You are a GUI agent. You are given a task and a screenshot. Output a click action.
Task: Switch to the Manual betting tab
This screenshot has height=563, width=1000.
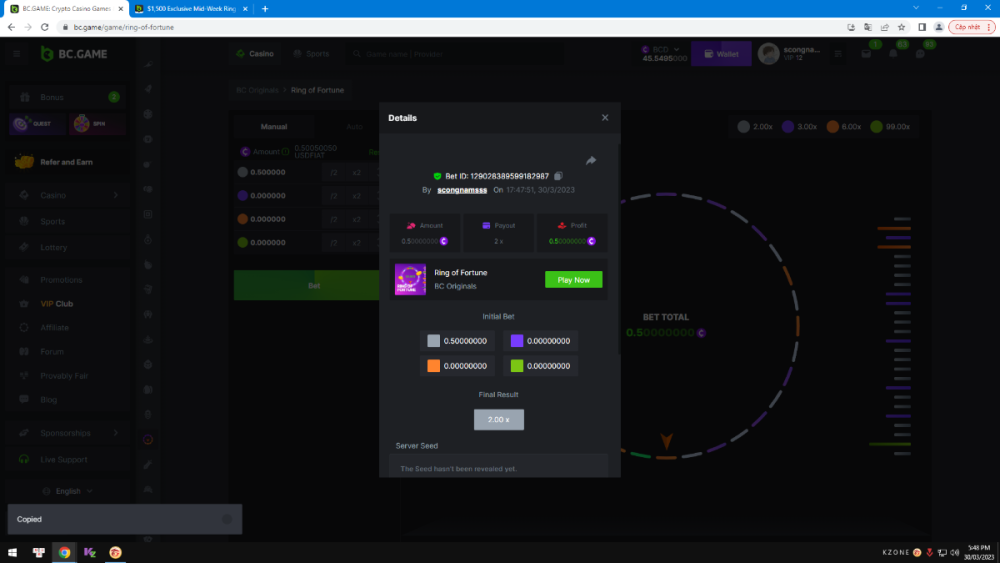(274, 127)
